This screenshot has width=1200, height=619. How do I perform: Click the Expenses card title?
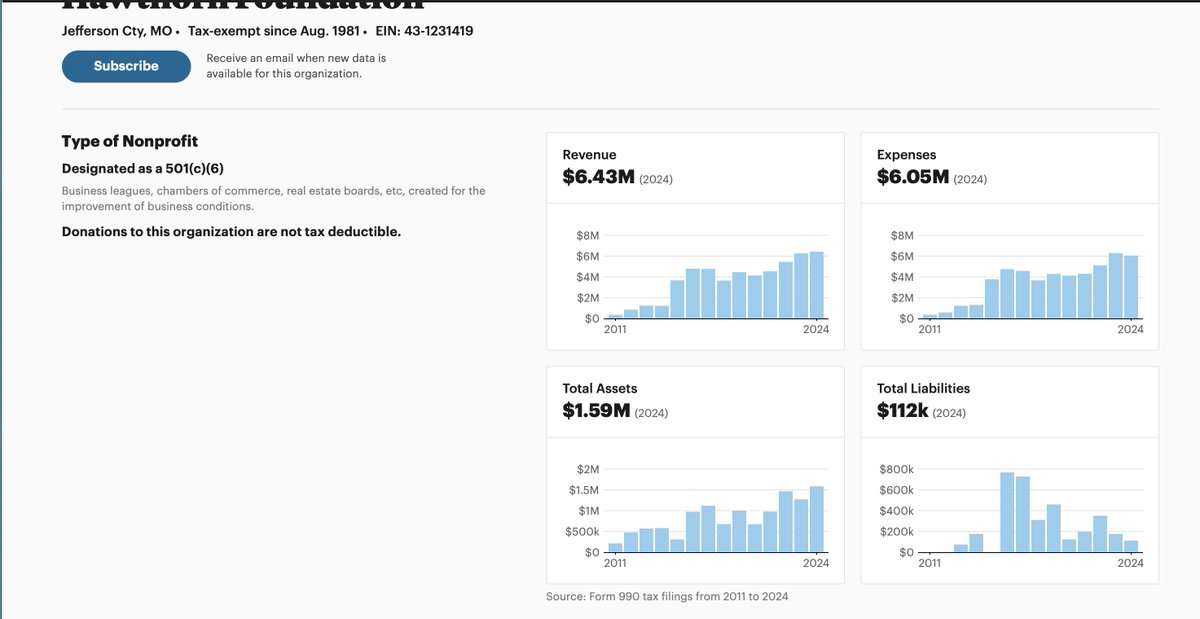tap(907, 155)
